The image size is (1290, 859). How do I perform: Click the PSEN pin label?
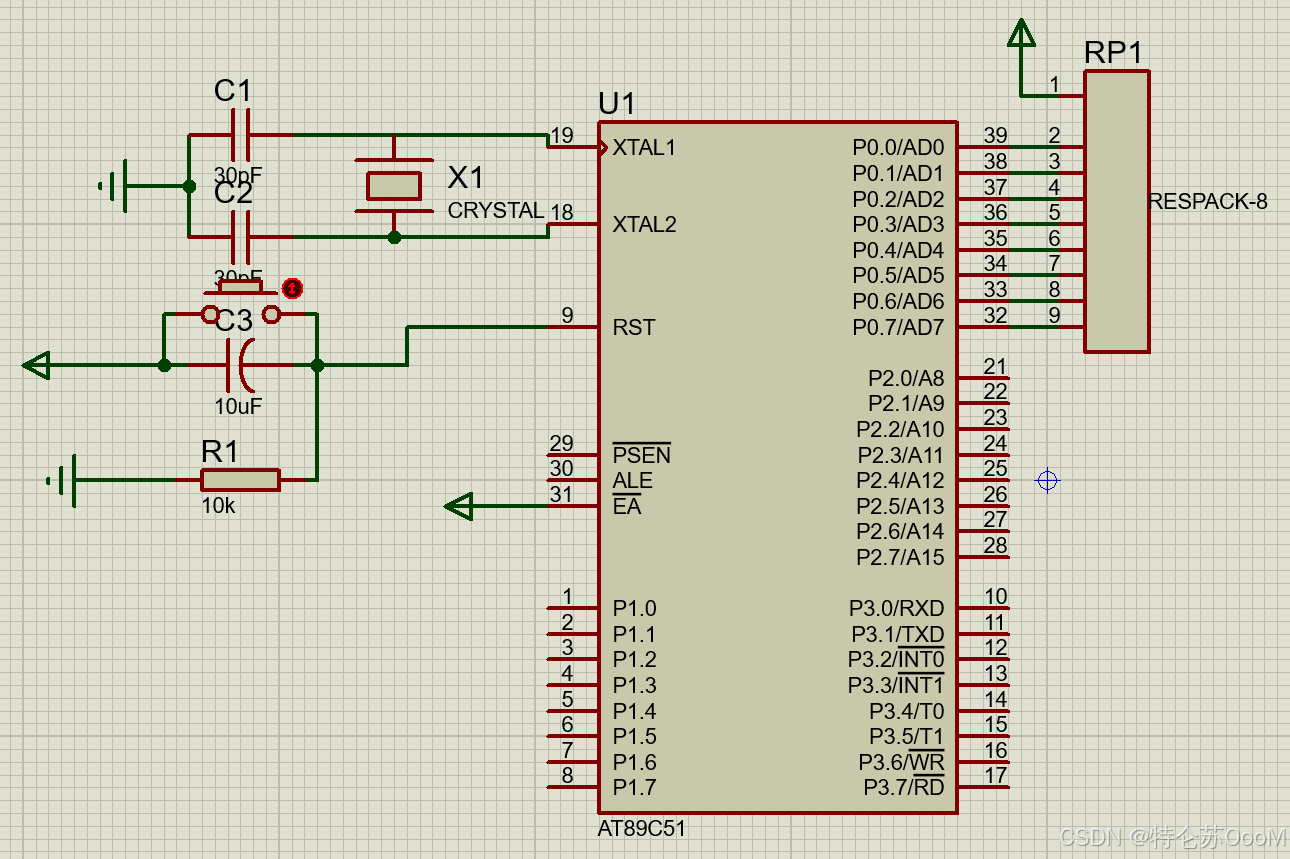click(x=641, y=455)
